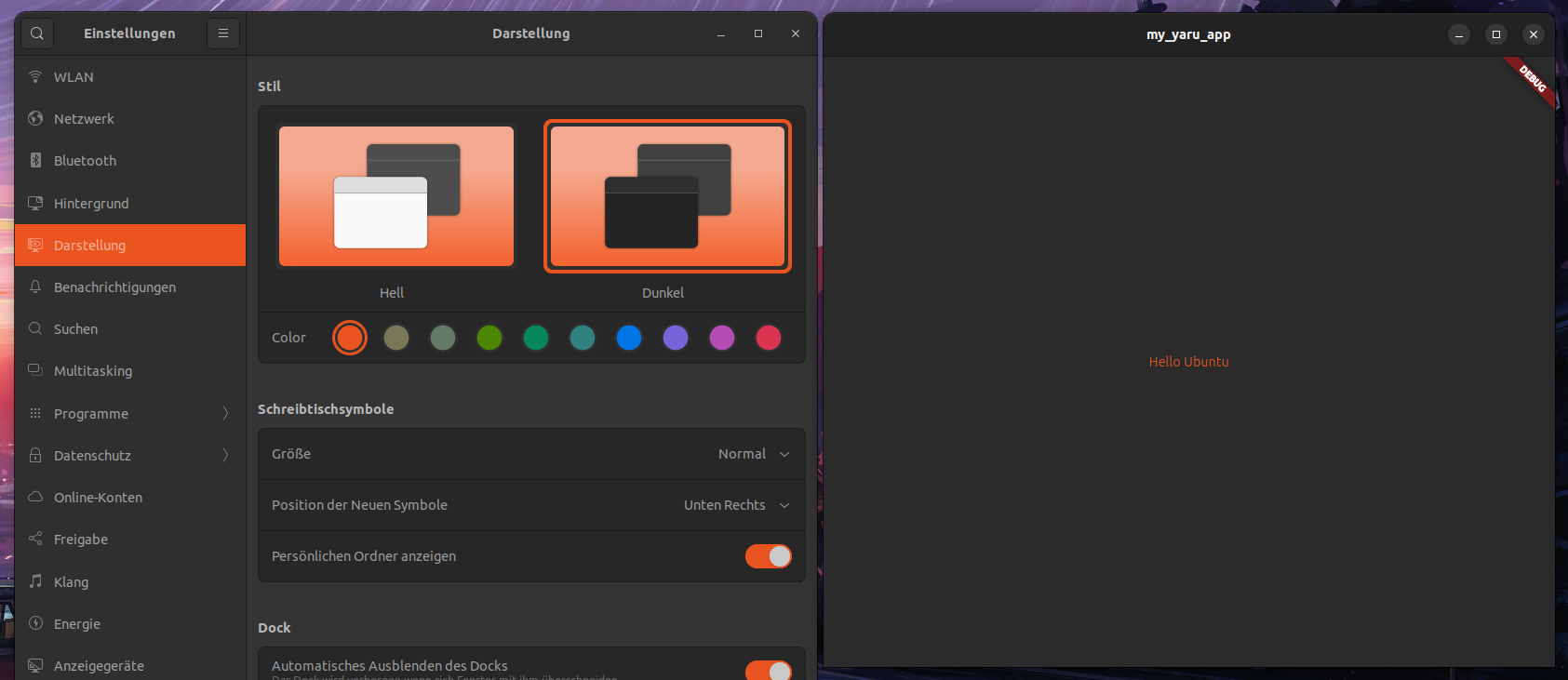
Task: Click the search icon in Einstellungen header
Action: [x=37, y=33]
